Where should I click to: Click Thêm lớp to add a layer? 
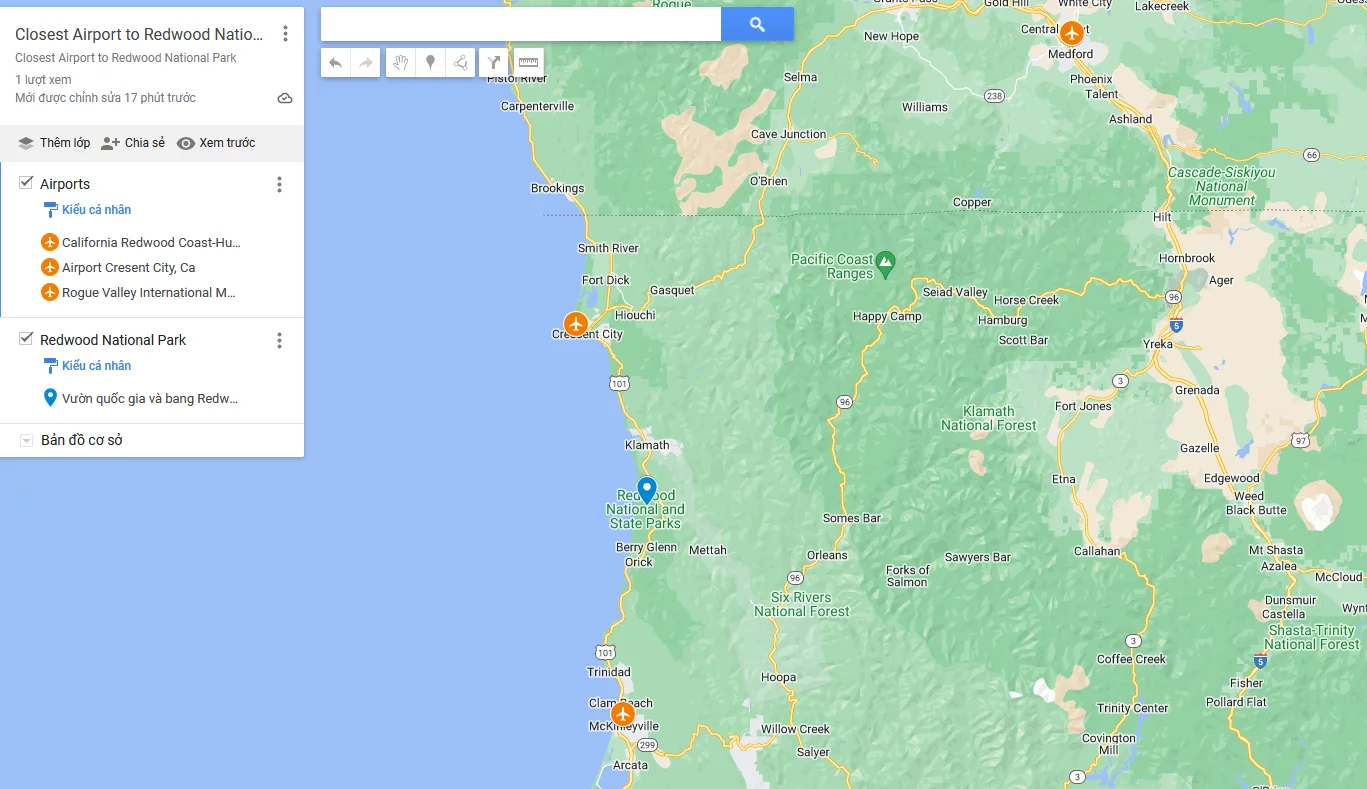(65, 143)
